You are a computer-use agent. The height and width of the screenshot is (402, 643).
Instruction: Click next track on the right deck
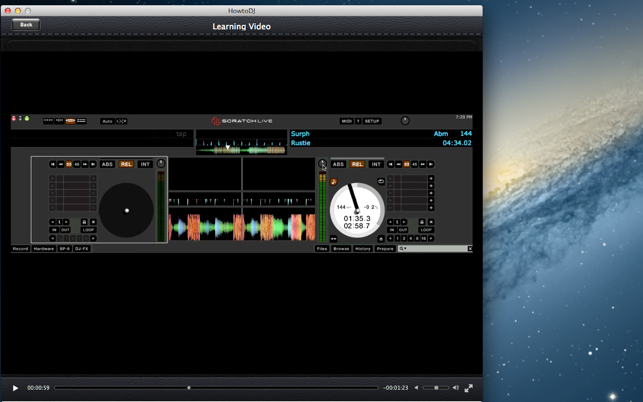click(431, 164)
